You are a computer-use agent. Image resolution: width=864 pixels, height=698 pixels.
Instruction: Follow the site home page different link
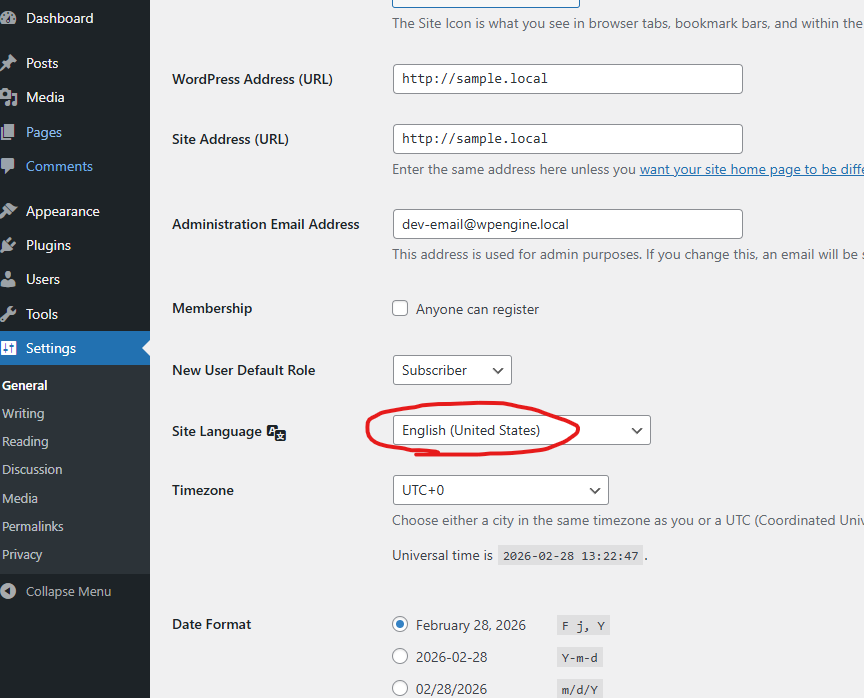click(x=750, y=170)
